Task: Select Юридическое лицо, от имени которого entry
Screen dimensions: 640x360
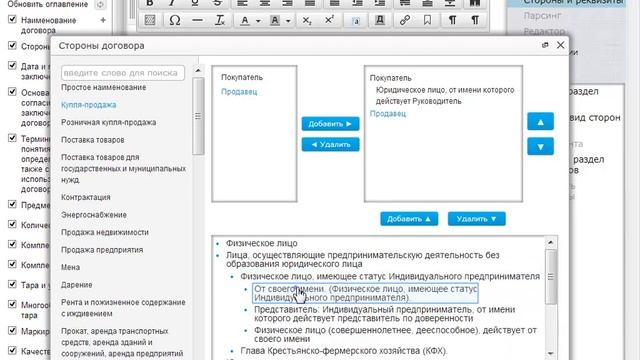Action: pos(445,96)
